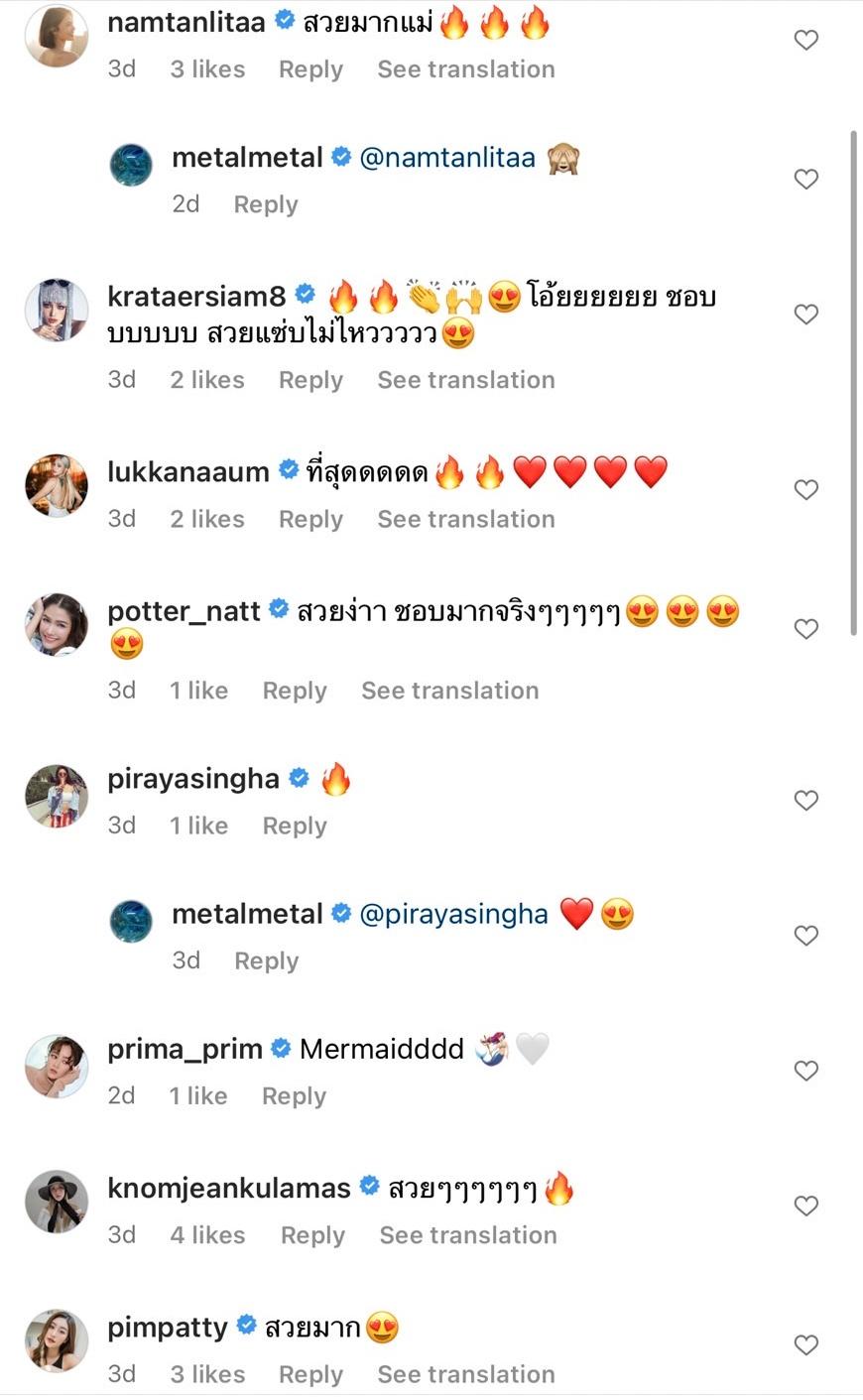Open the @namtanlitaa mention link

tap(447, 158)
